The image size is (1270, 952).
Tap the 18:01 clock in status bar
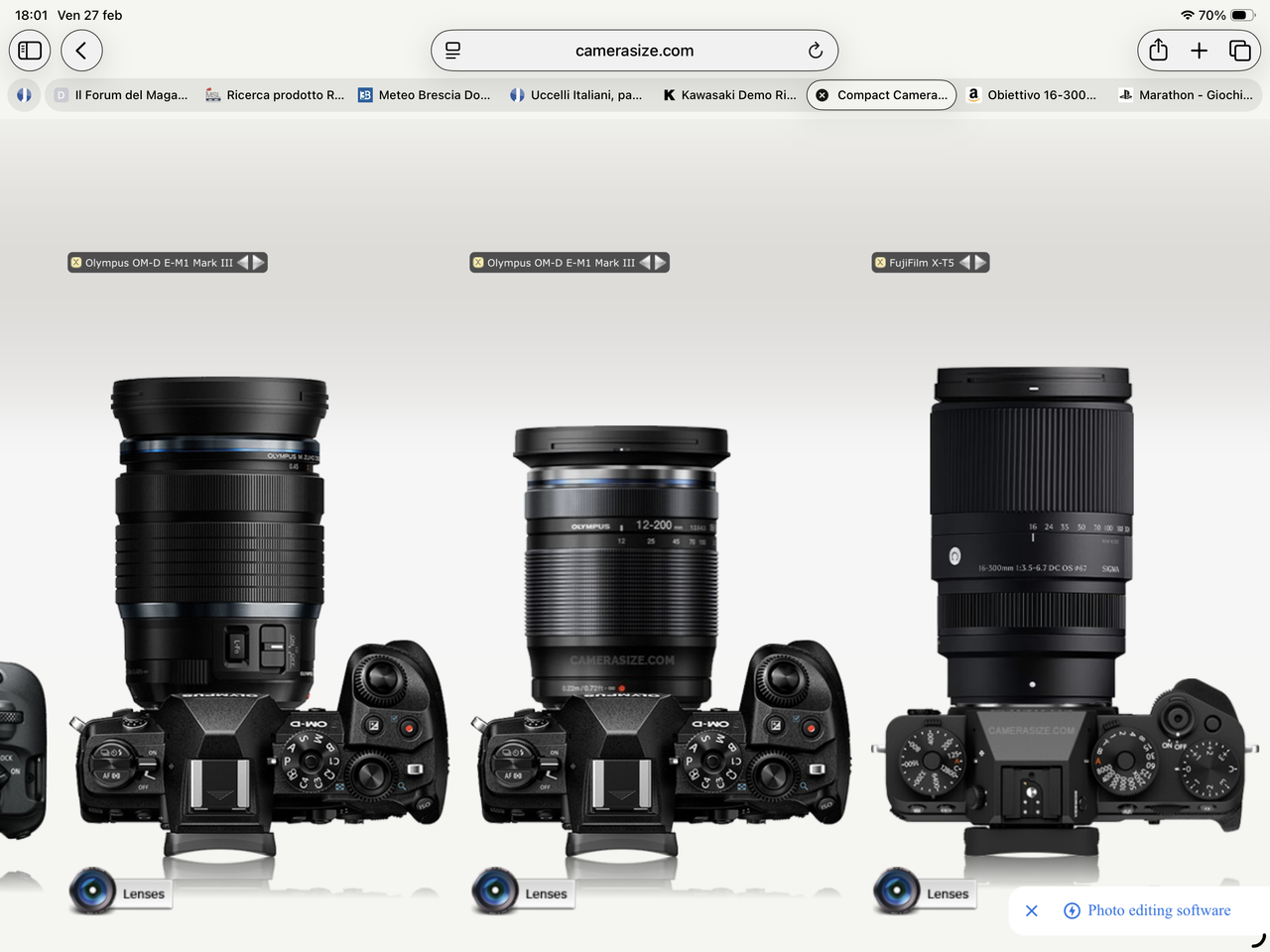32,15
